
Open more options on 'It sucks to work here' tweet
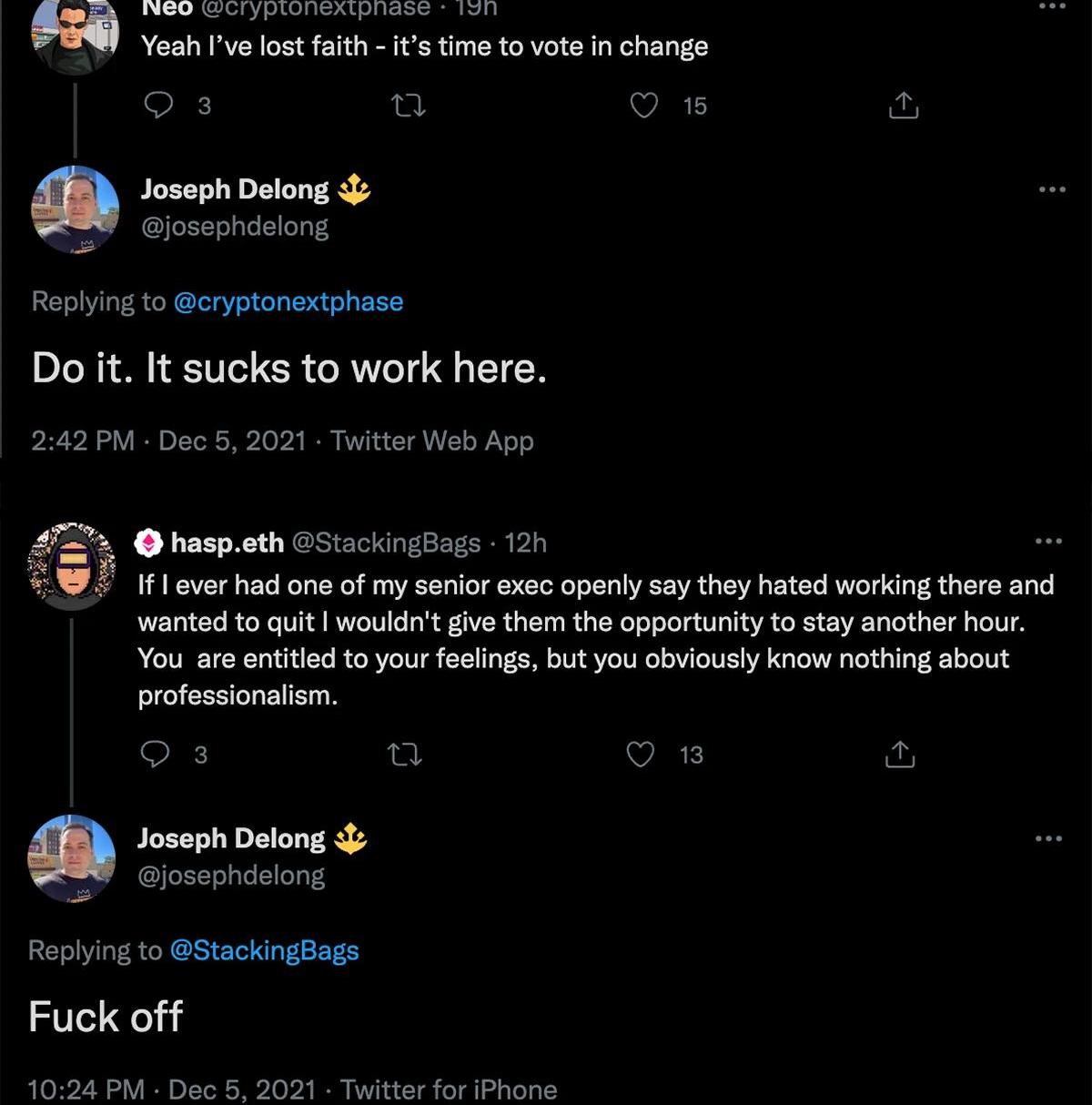tap(1052, 189)
